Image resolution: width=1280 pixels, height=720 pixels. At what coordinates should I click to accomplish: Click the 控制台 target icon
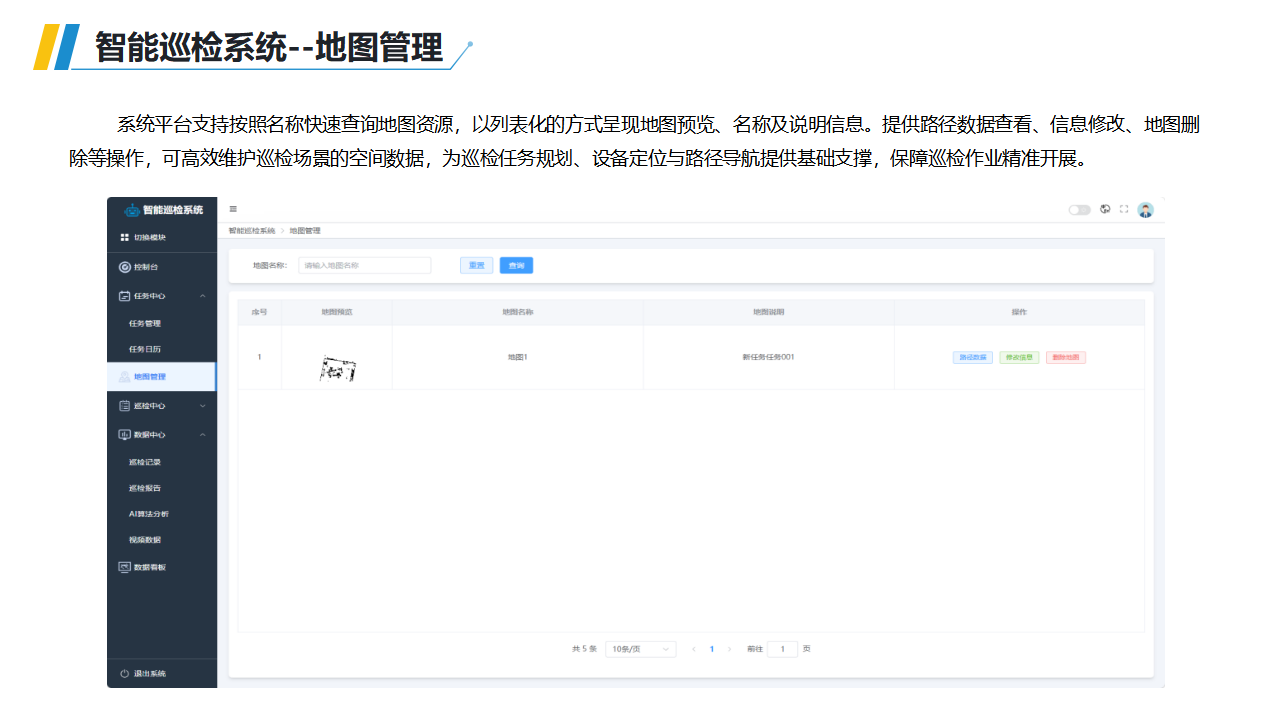pyautogui.click(x=125, y=267)
